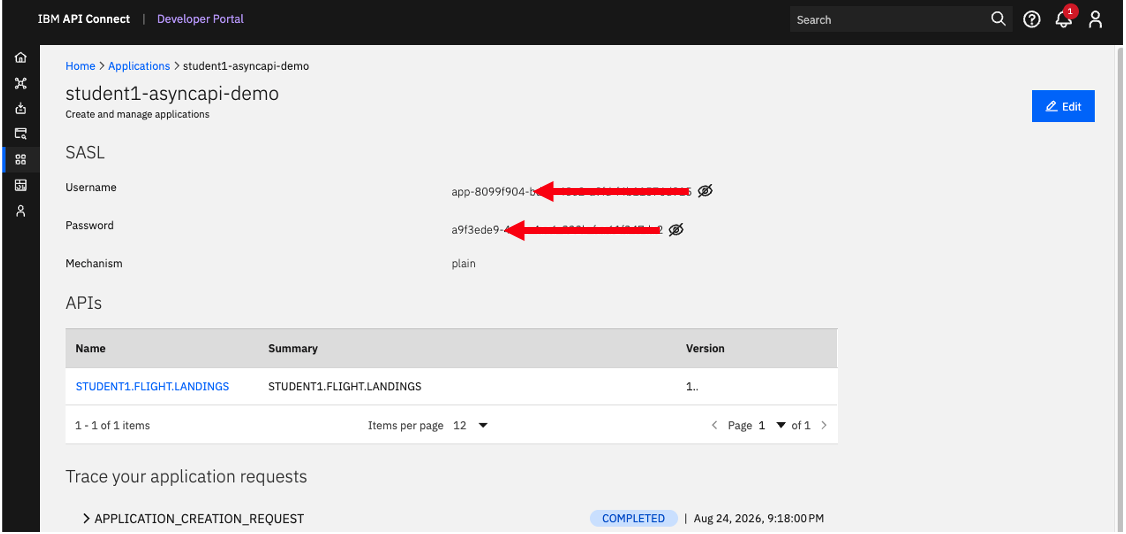Click the page vertical scrollbar
Image resolution: width=1126 pixels, height=534 pixels.
1119,287
